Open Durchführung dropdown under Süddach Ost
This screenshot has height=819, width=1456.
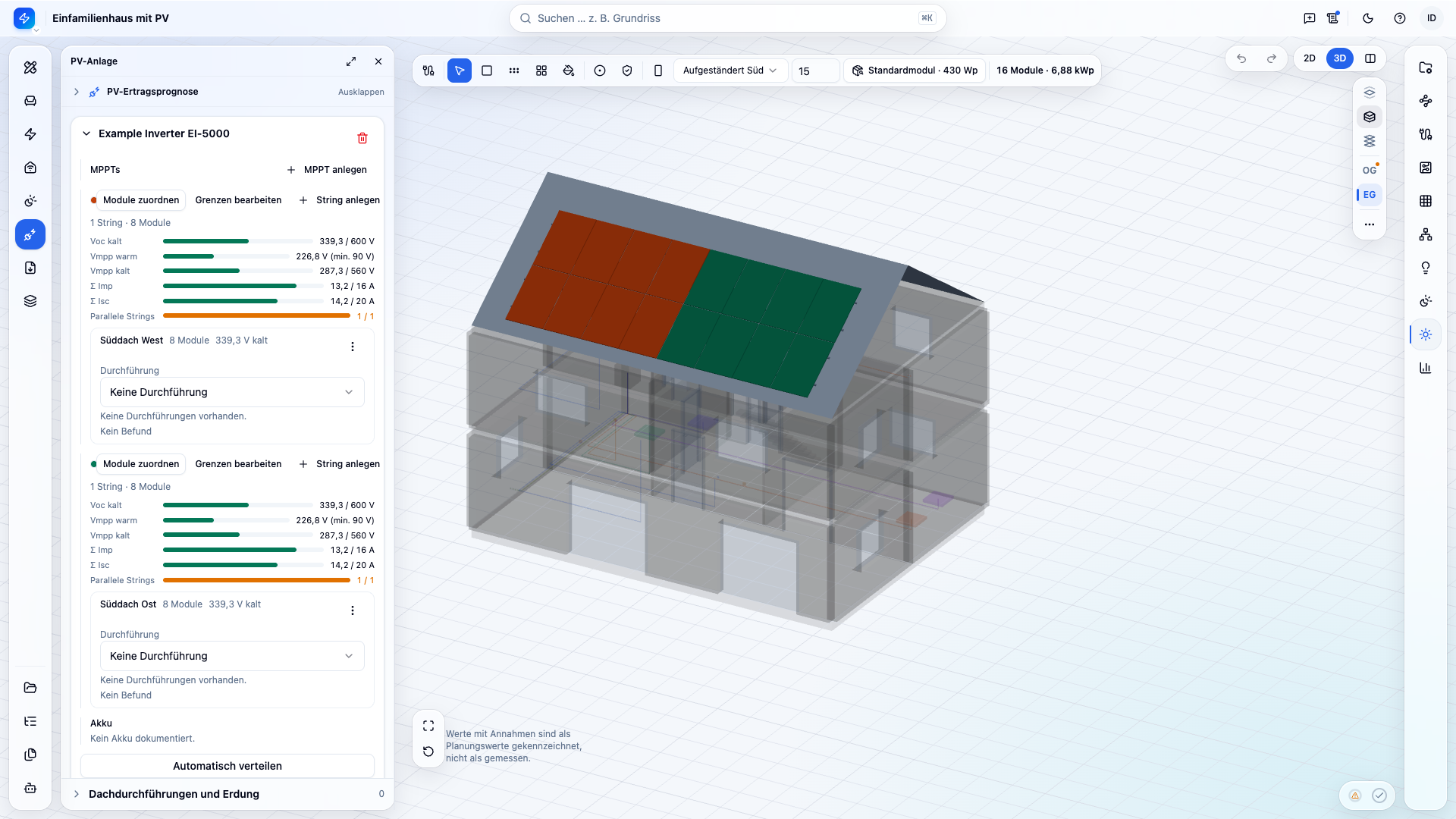pyautogui.click(x=232, y=656)
